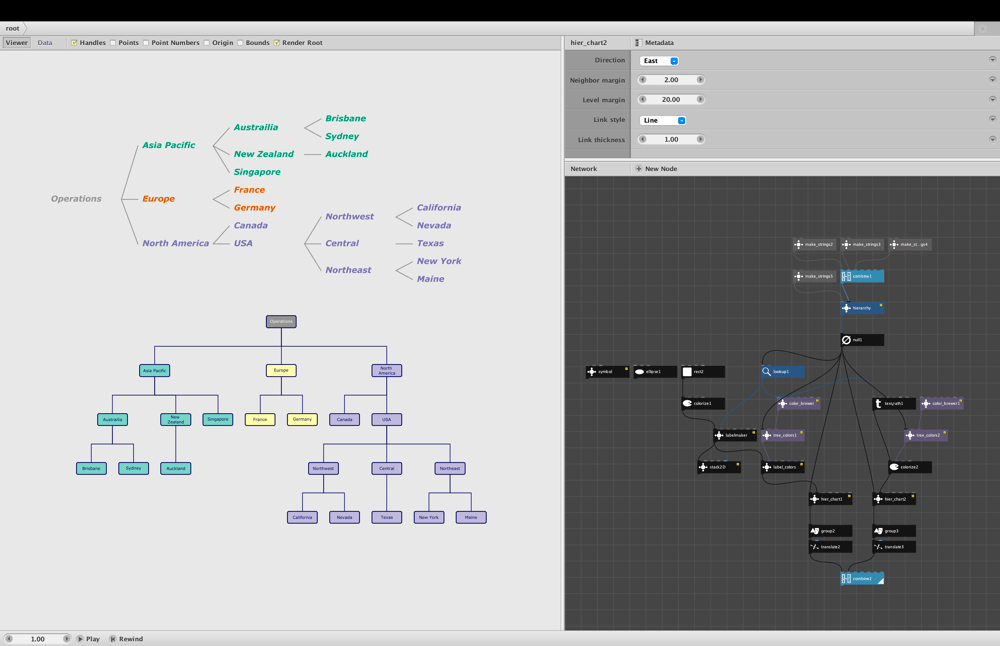
Task: Enable the Points checkbox
Action: (x=113, y=43)
